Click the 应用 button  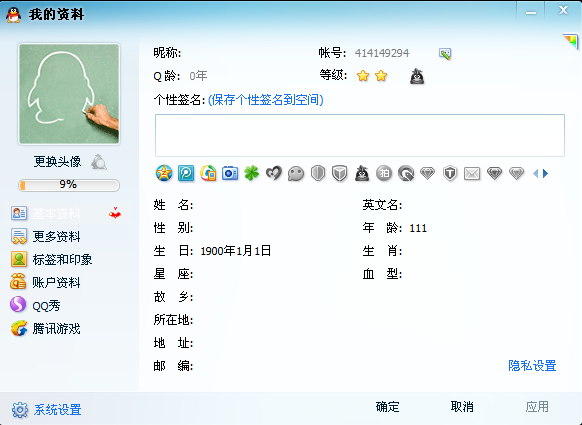(537, 407)
